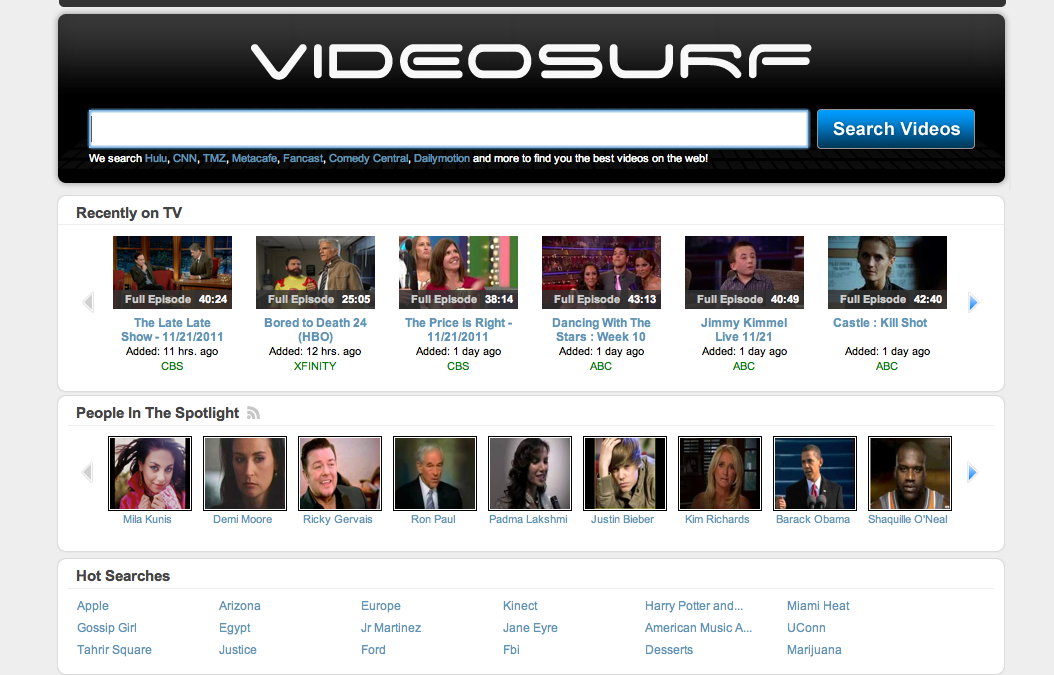Click the Mila Kunis name link
Viewport: 1054px width, 675px height.
point(147,520)
